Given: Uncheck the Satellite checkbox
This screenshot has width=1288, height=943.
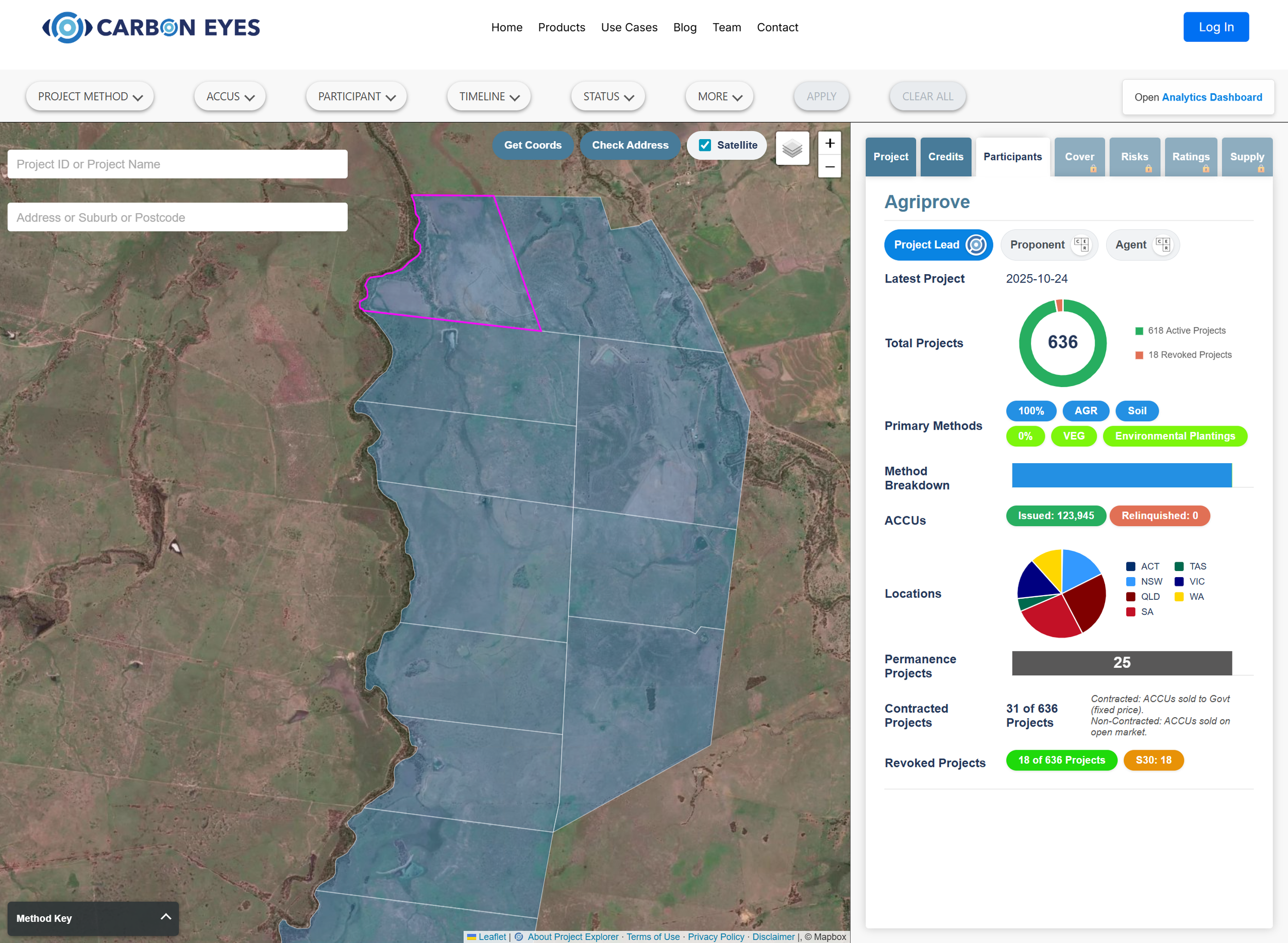Looking at the screenshot, I should tap(705, 145).
